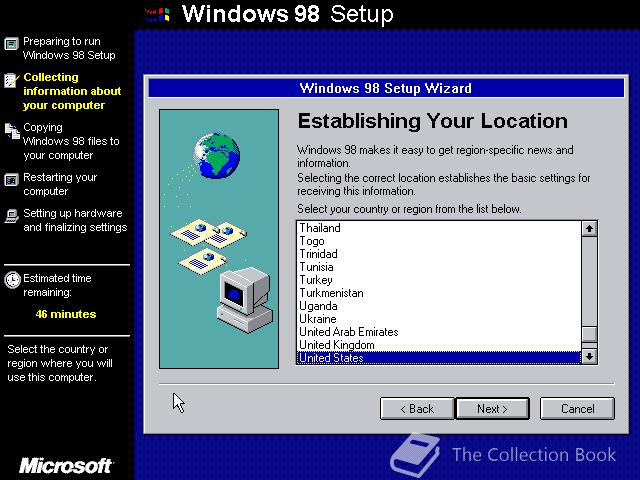This screenshot has width=640, height=480.
Task: Click the highlighted United States entry
Action: click(x=439, y=358)
